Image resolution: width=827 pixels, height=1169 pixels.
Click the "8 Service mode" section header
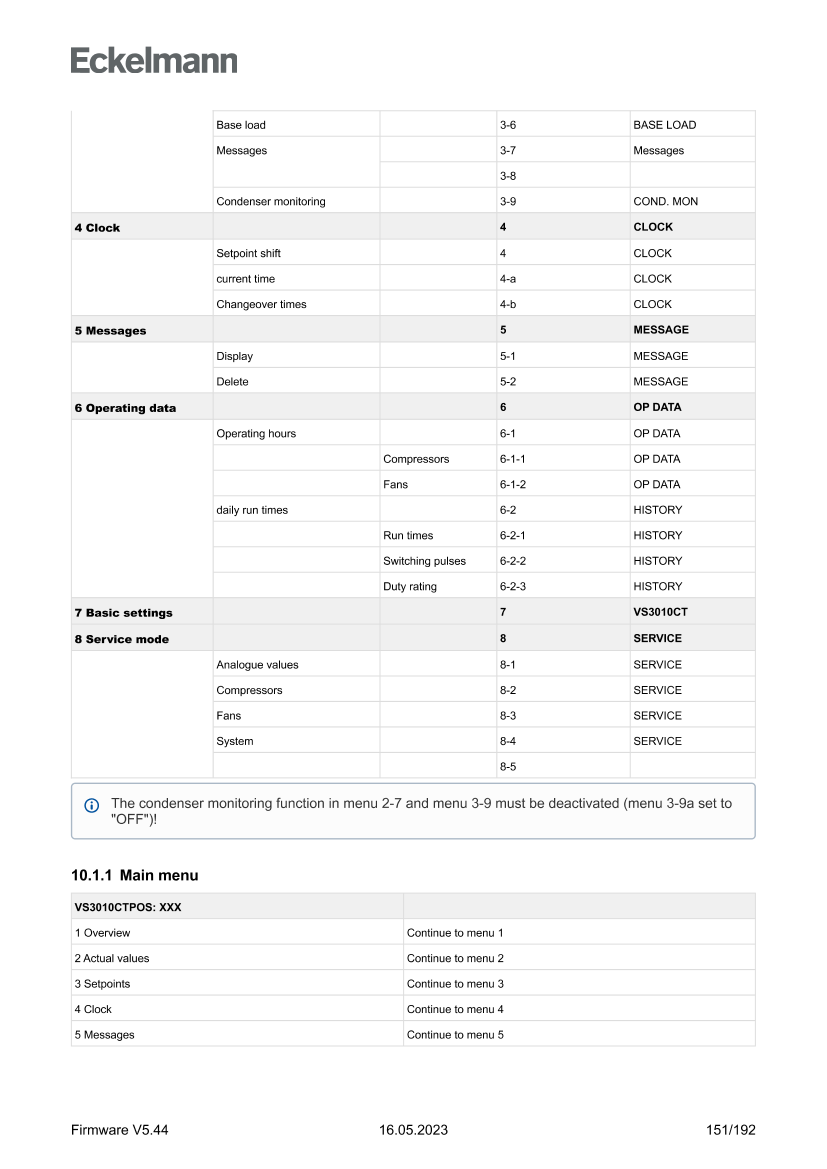(121, 639)
